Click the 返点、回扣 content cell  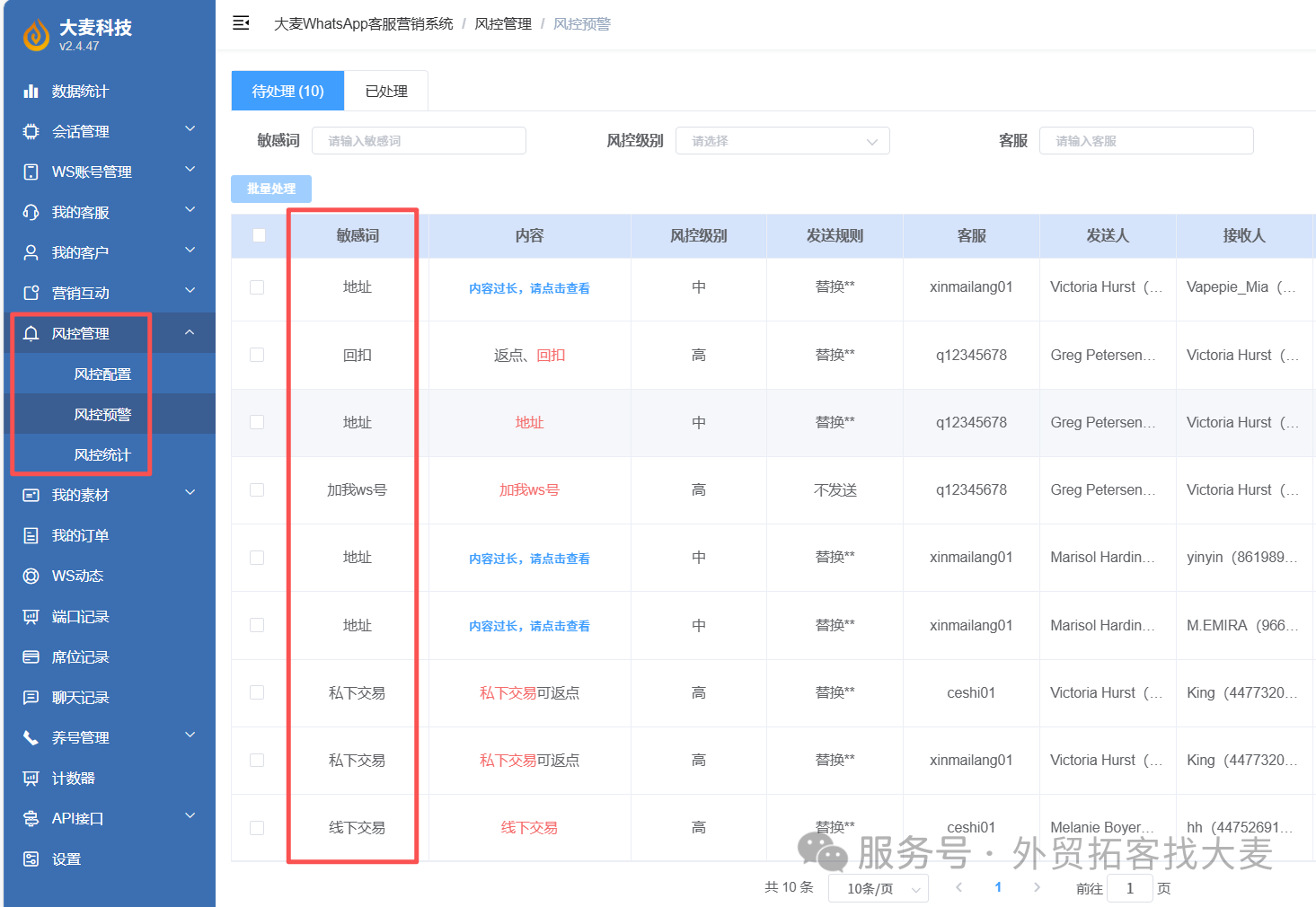529,355
